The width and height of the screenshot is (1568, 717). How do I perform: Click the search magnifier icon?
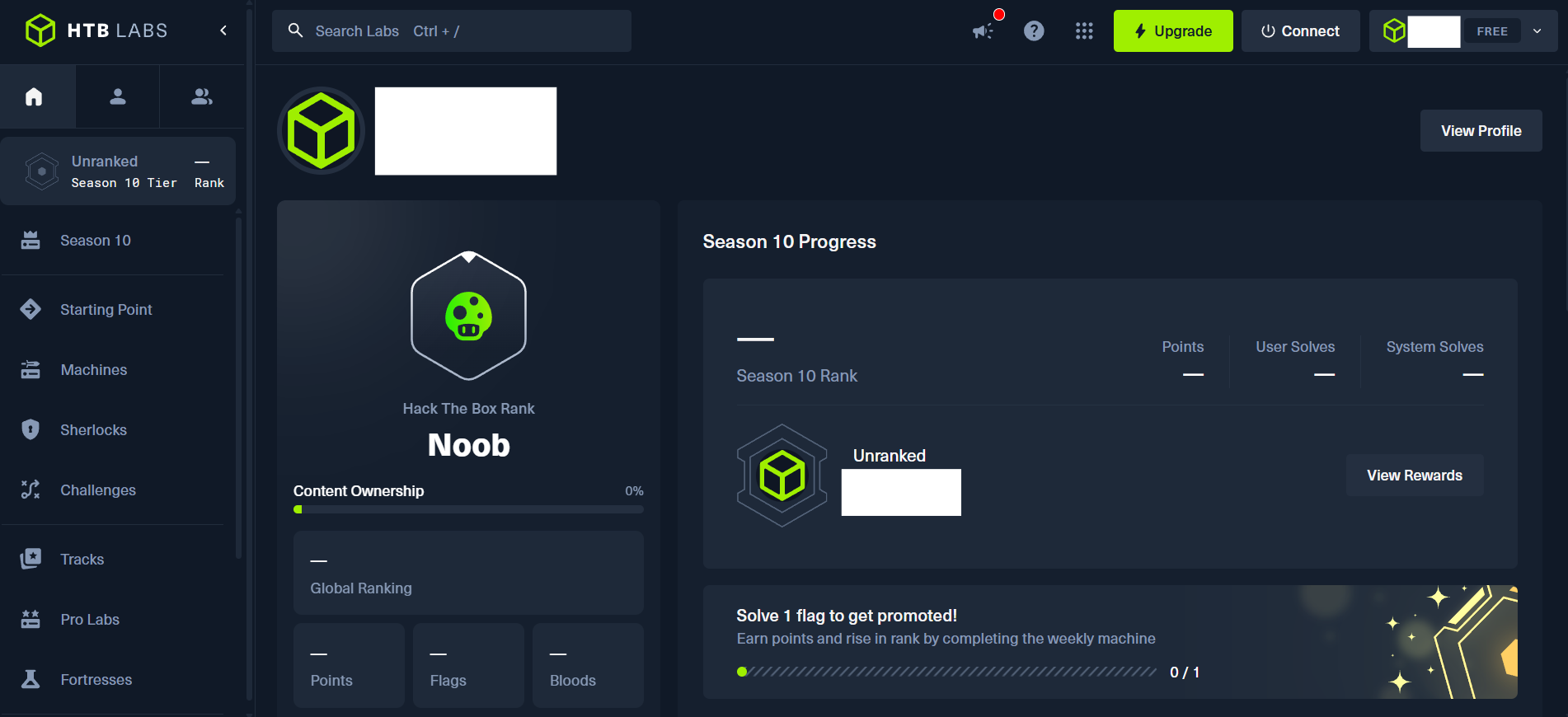point(295,30)
